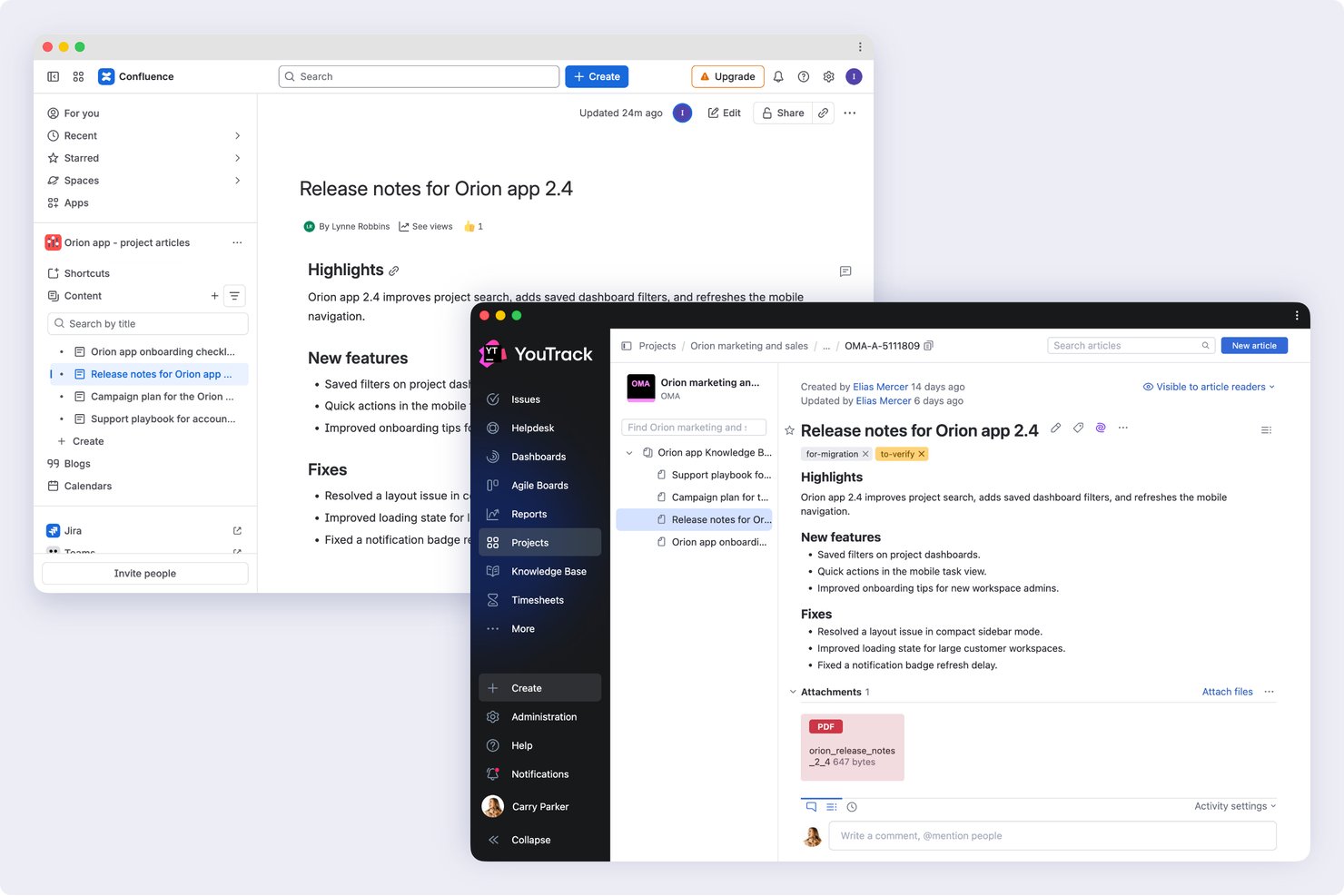
Task: Remove the for-migration tag
Action: click(865, 454)
